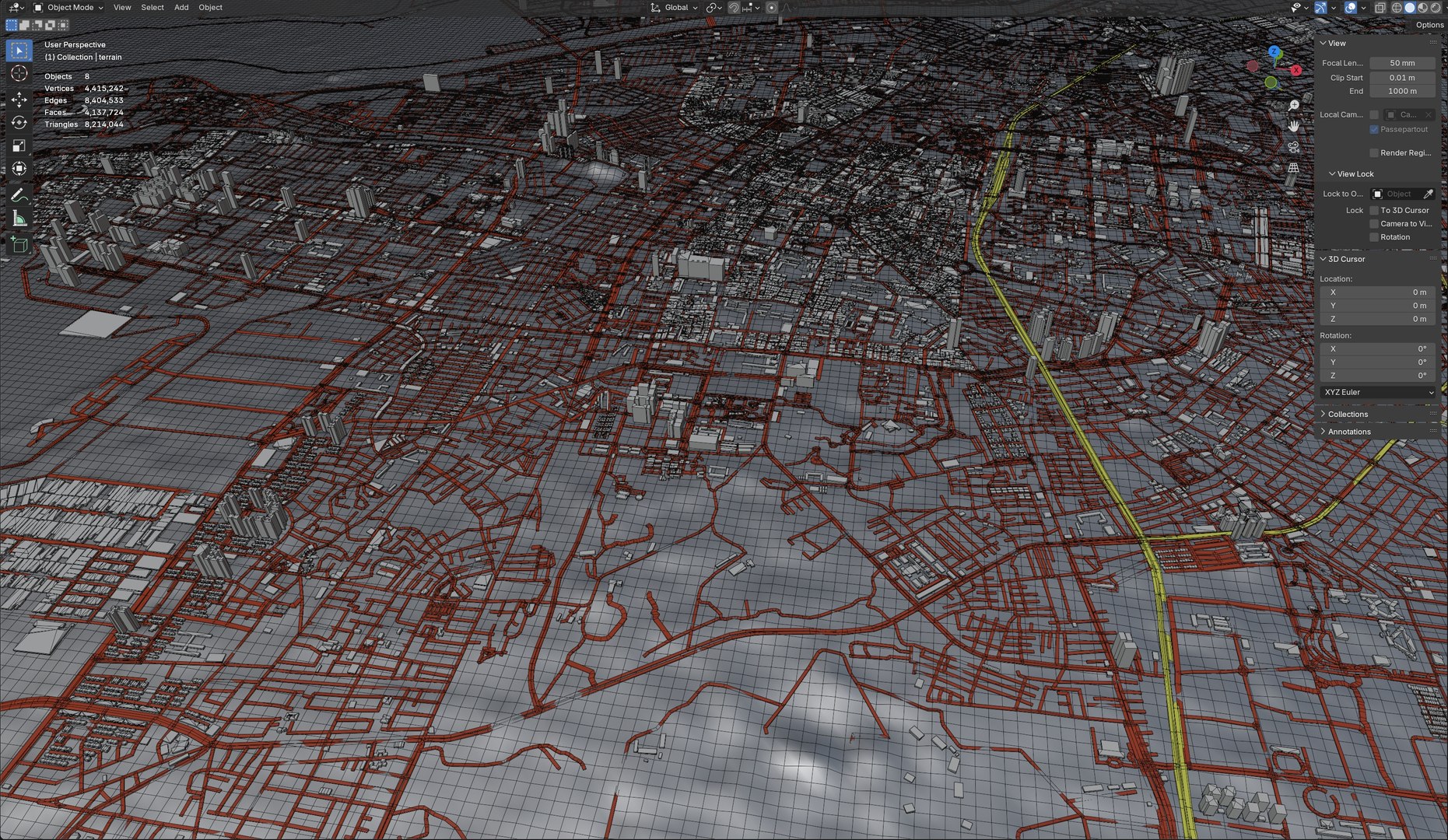Open Global transform orientation dropdown

(674, 8)
